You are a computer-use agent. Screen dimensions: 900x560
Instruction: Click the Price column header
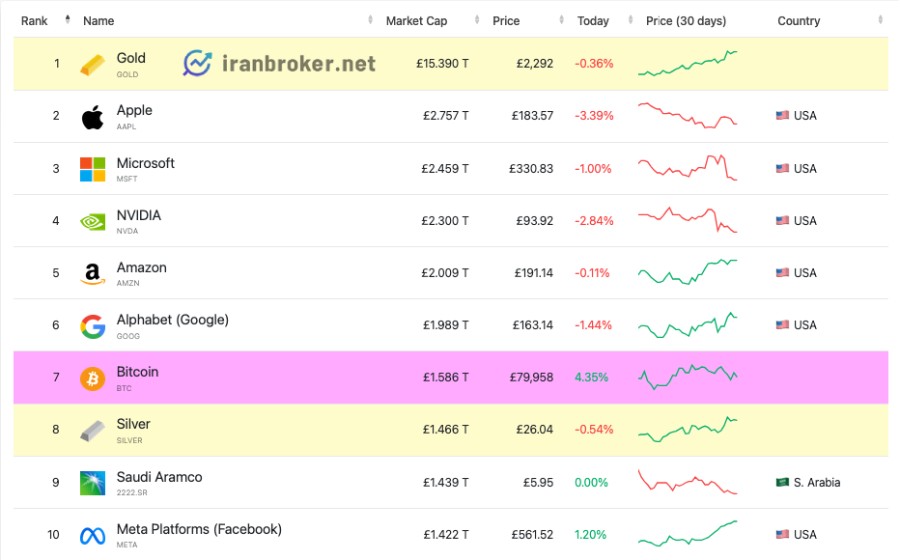(x=506, y=21)
